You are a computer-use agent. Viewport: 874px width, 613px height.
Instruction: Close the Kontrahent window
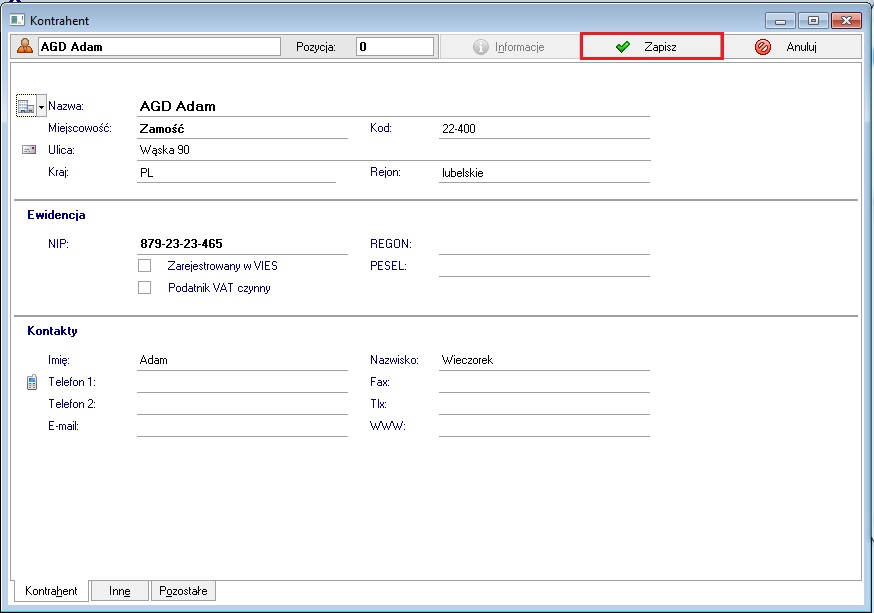coord(846,21)
